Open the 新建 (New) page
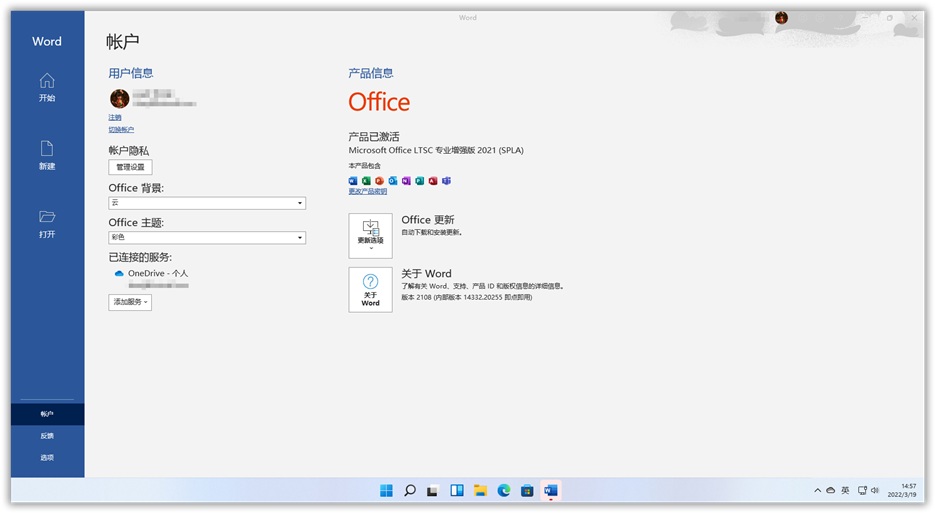Viewport: 935px width, 513px height. coord(47,155)
